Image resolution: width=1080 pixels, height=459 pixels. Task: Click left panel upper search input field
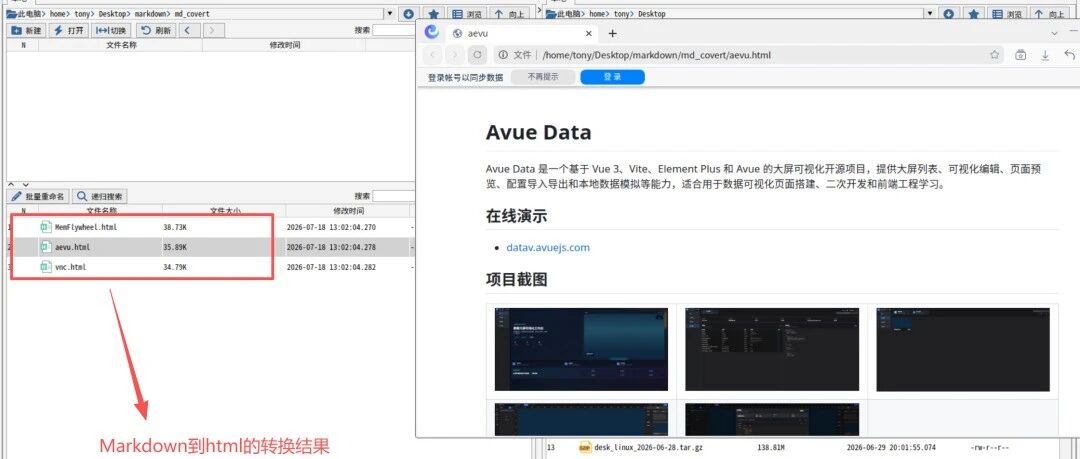[394, 30]
